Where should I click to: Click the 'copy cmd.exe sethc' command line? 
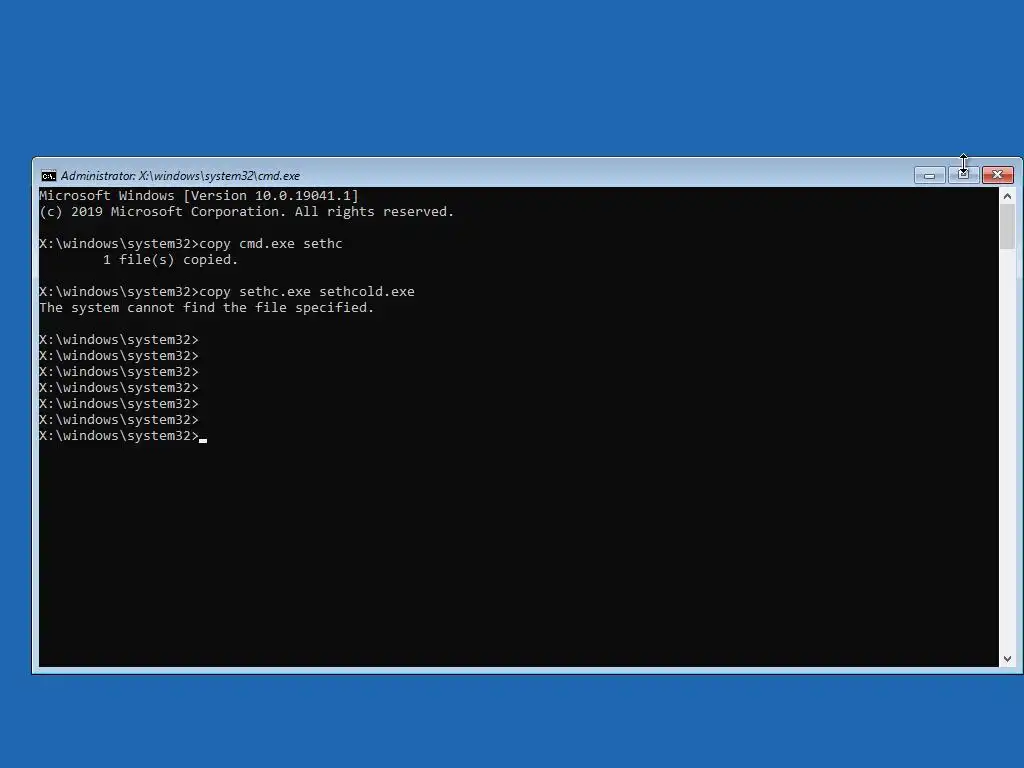click(191, 244)
